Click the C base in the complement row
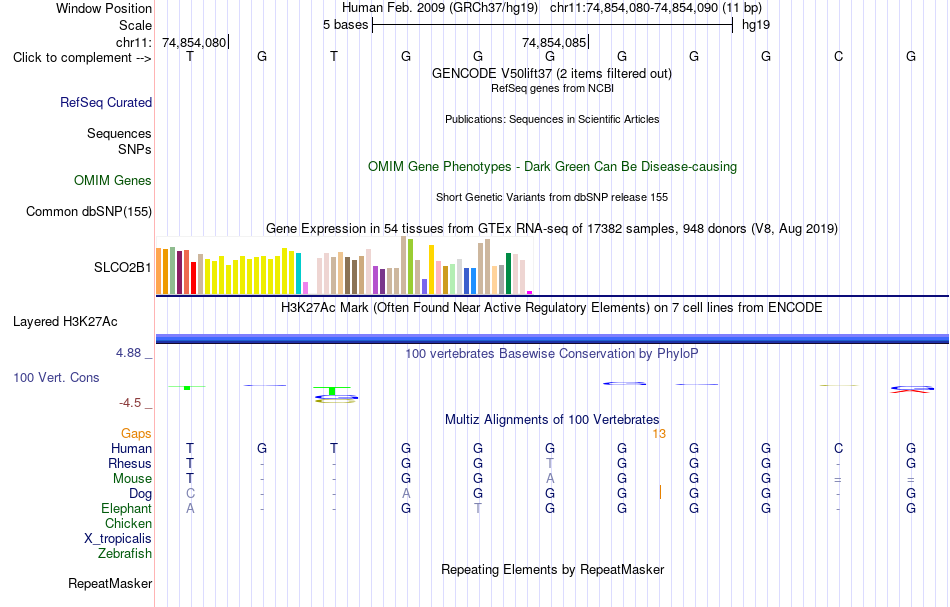950x607 pixels. click(839, 56)
